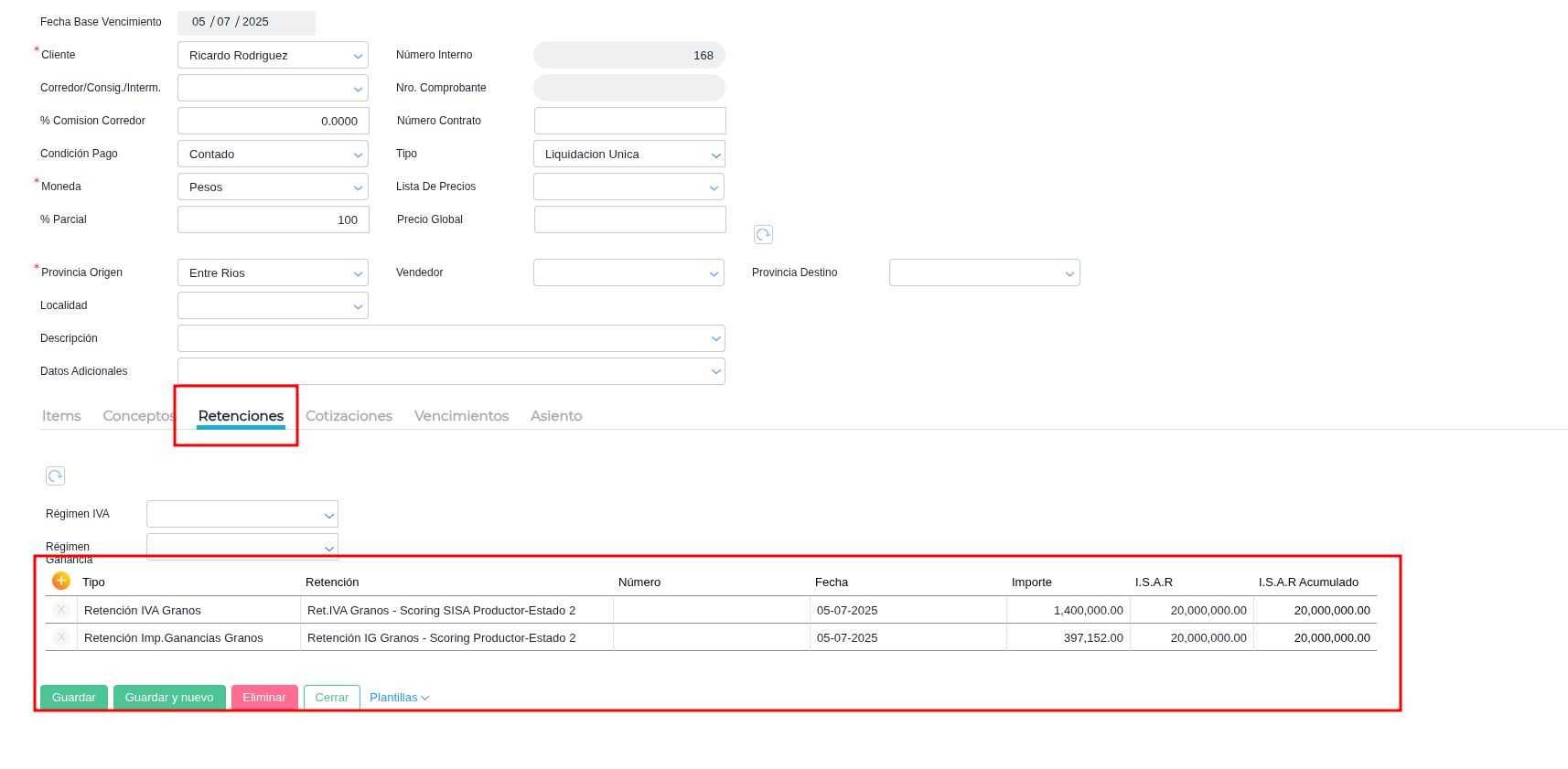
Task: Expand the Provincia Origen dropdown
Action: (x=273, y=273)
